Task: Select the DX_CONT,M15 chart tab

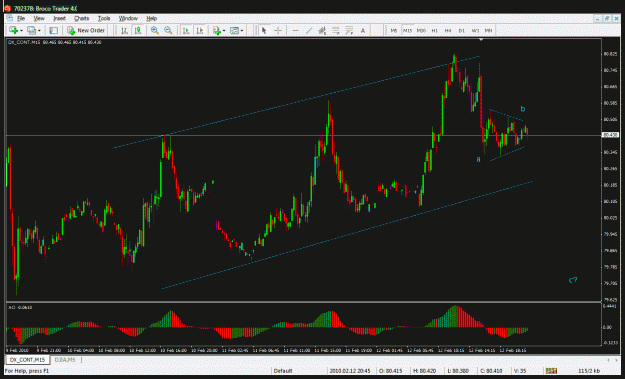Action: tap(27, 360)
